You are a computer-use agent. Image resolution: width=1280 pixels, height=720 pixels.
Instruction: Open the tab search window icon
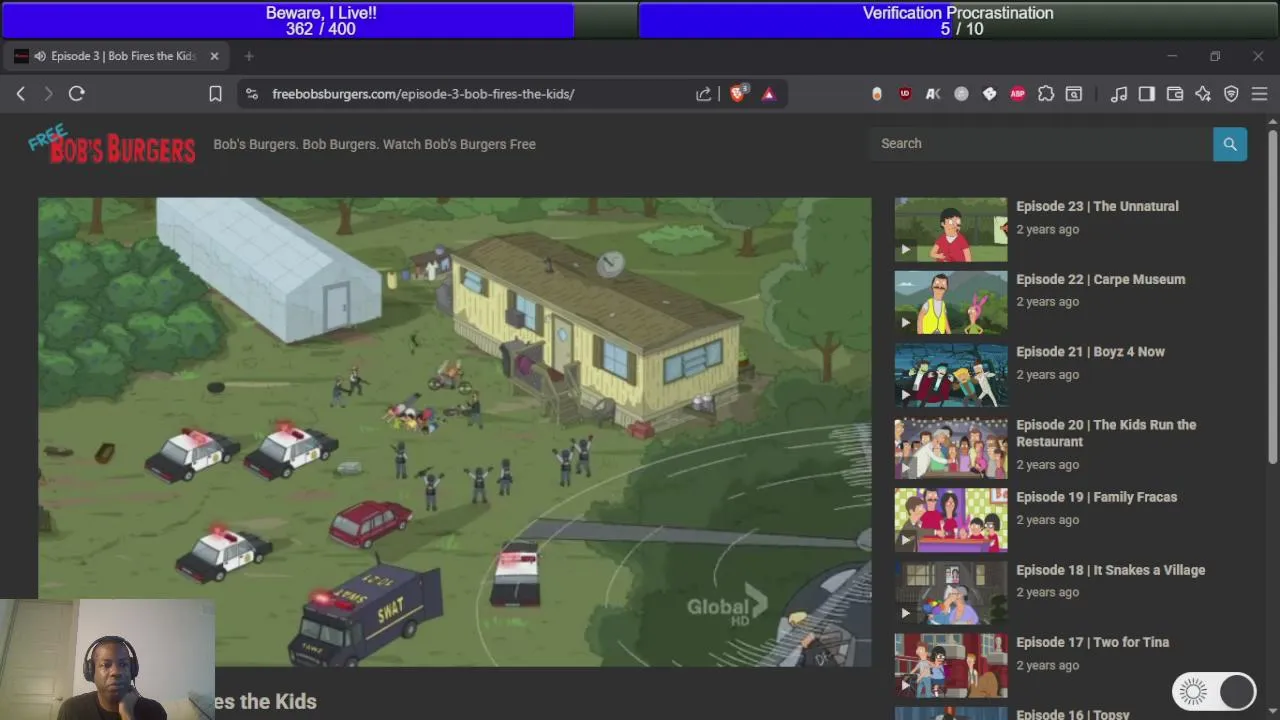(1073, 93)
